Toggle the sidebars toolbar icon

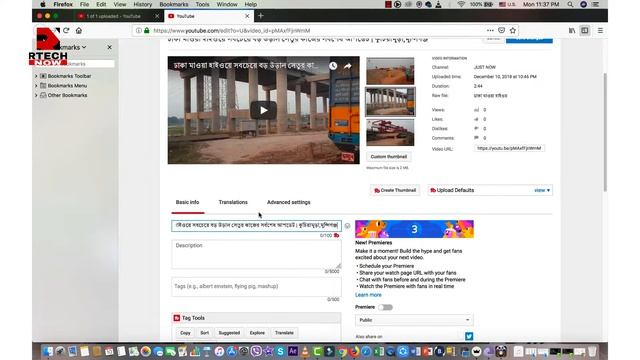(585, 31)
